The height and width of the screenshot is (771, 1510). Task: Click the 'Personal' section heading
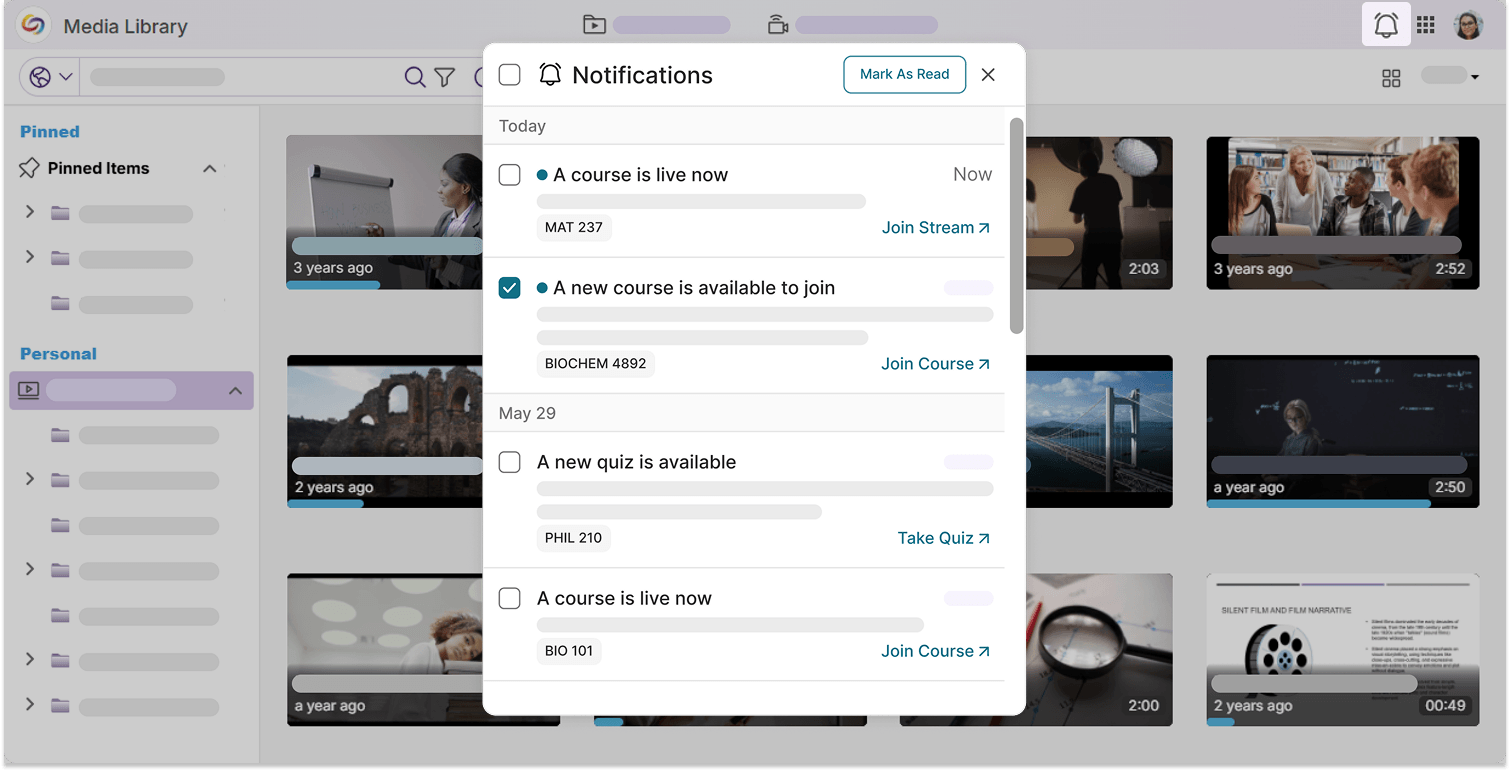[58, 354]
